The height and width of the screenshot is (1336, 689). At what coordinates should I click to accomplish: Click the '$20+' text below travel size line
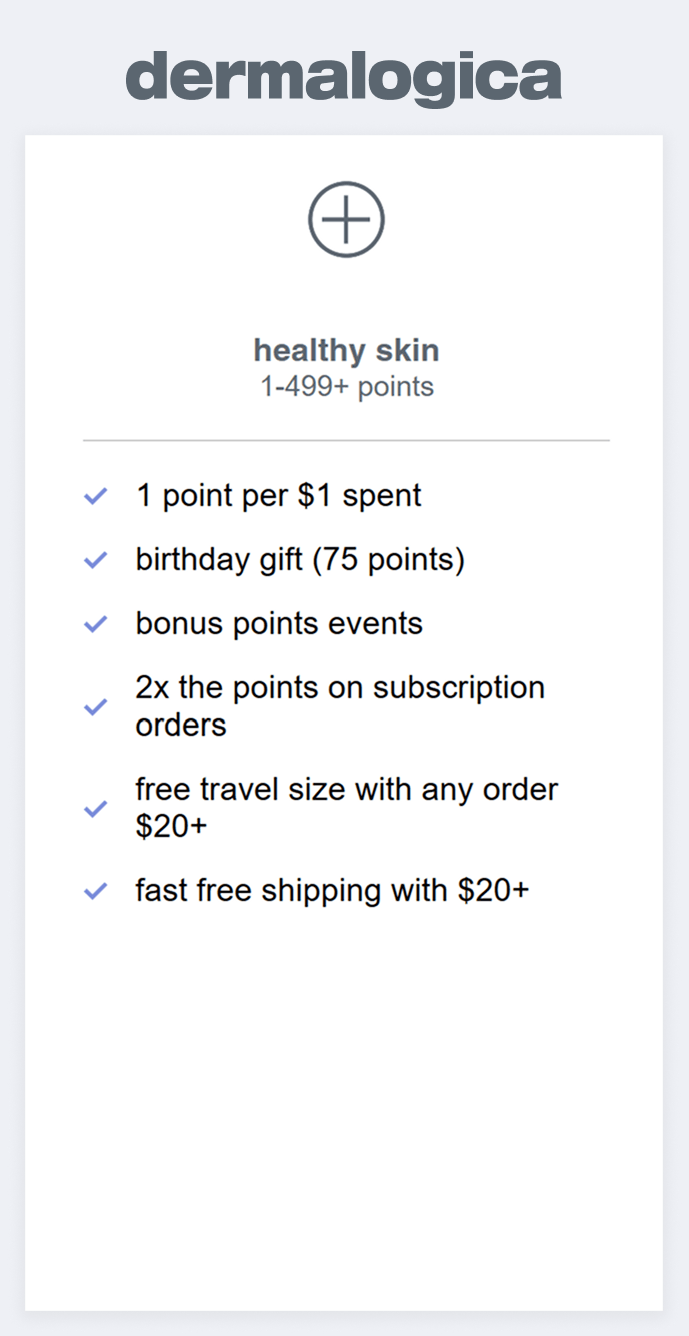point(171,827)
